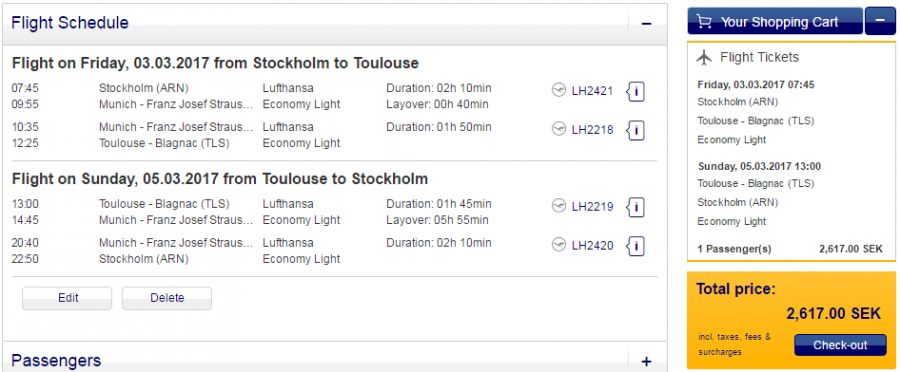Expand the Passengers section
This screenshot has width=900, height=372.
tap(646, 361)
